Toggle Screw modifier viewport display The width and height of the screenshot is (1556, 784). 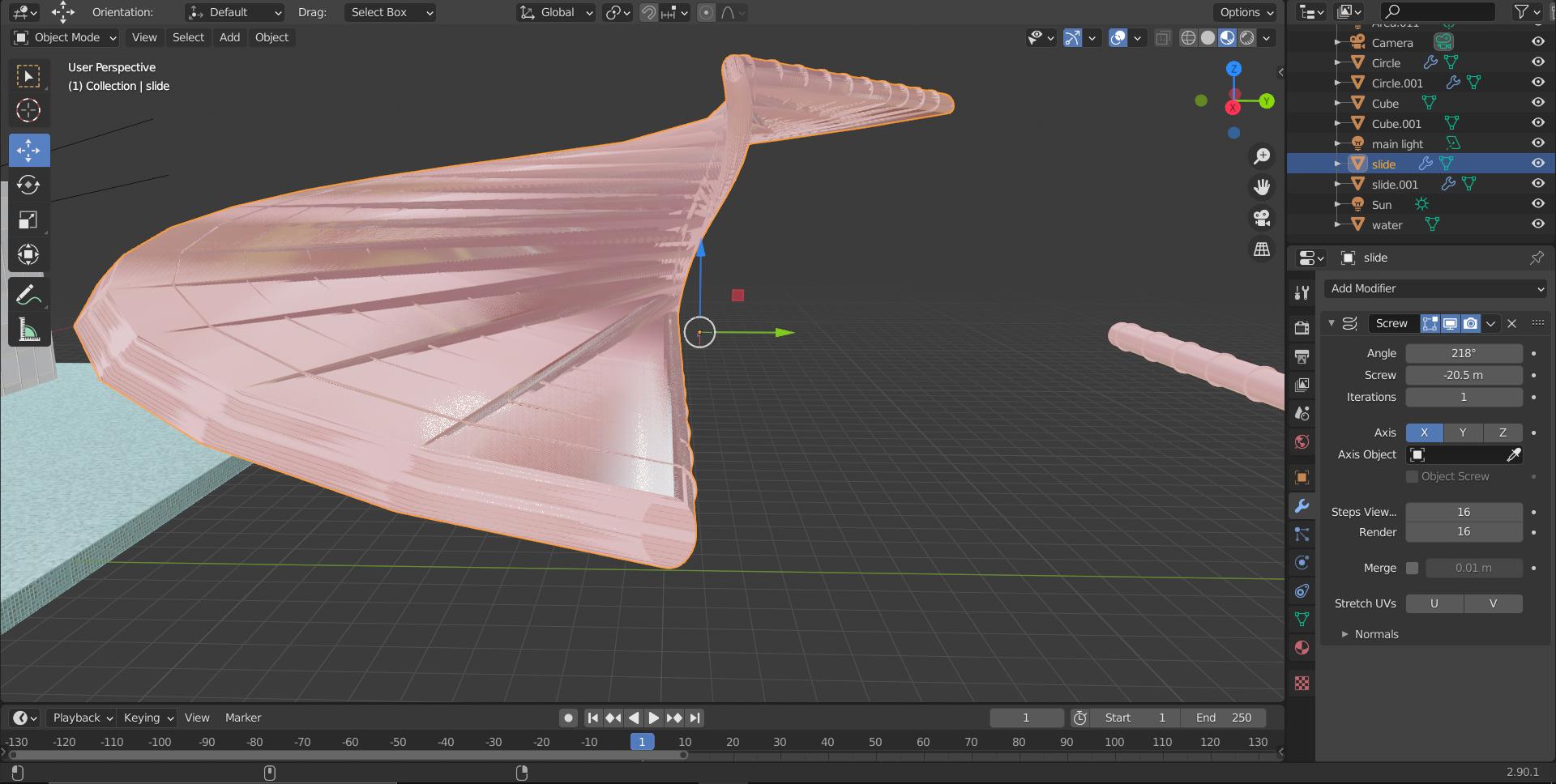1450,323
